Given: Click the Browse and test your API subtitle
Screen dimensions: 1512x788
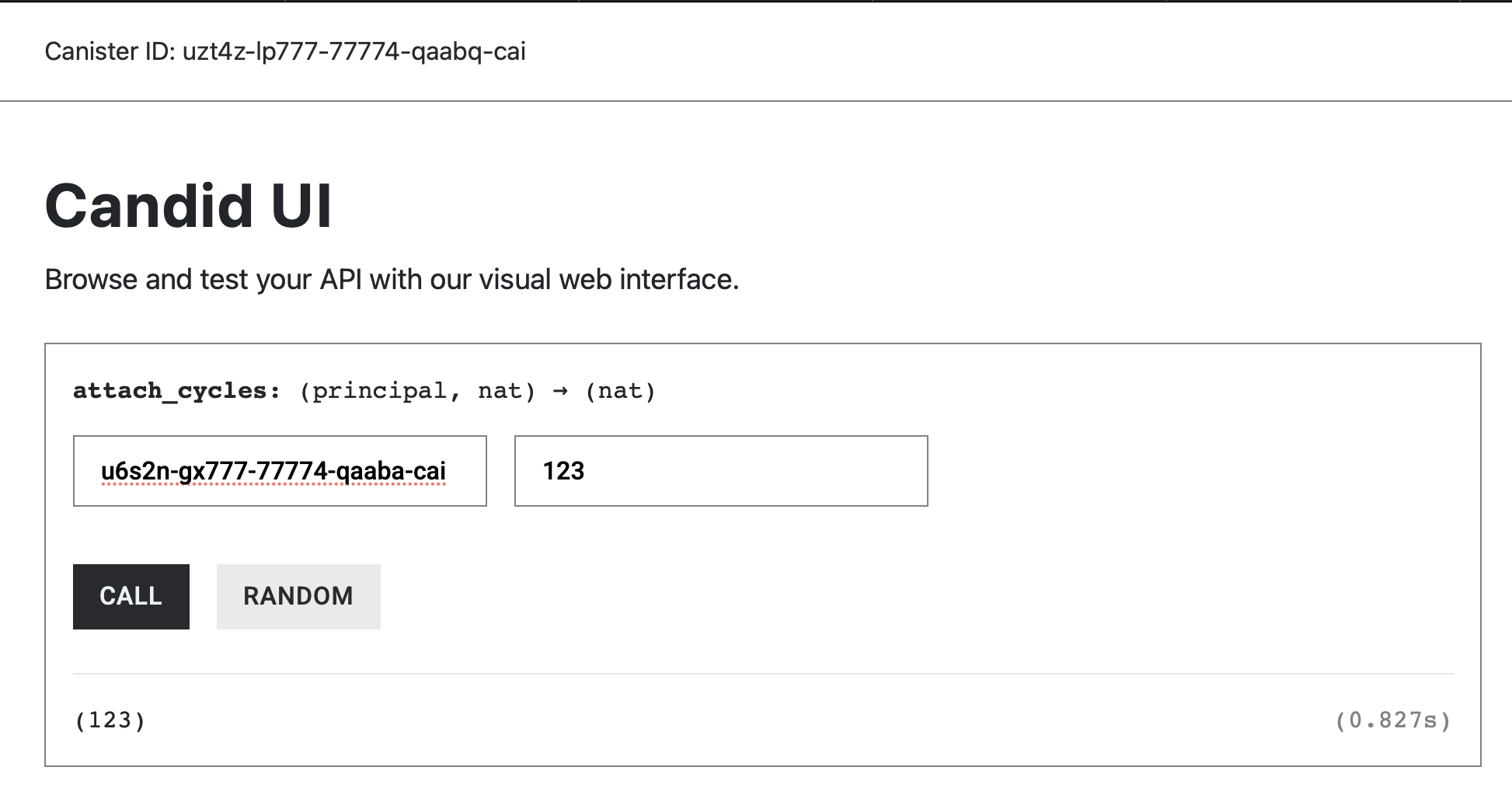Looking at the screenshot, I should pos(392,279).
